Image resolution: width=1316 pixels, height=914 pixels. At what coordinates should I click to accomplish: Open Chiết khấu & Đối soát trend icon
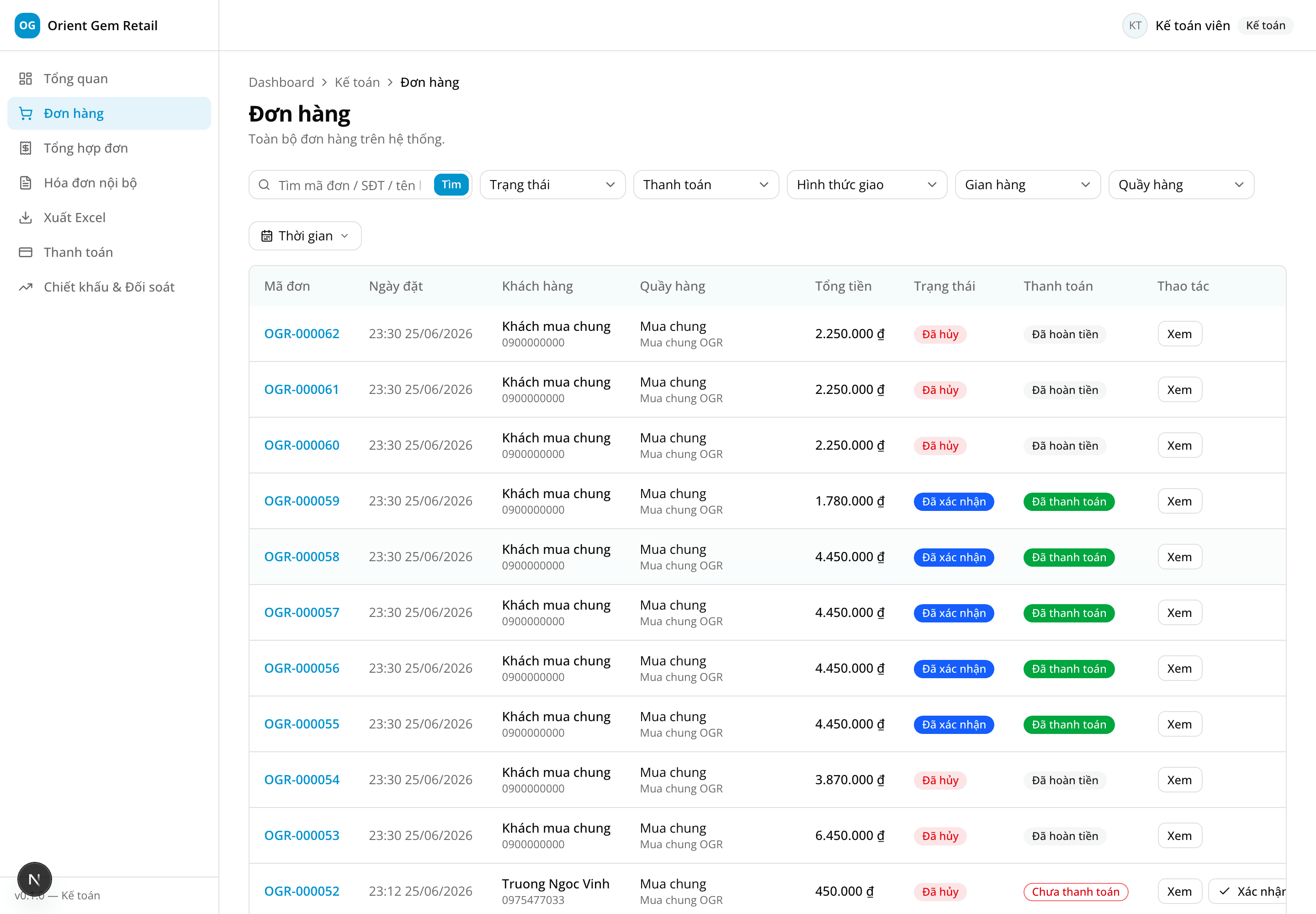coord(26,287)
